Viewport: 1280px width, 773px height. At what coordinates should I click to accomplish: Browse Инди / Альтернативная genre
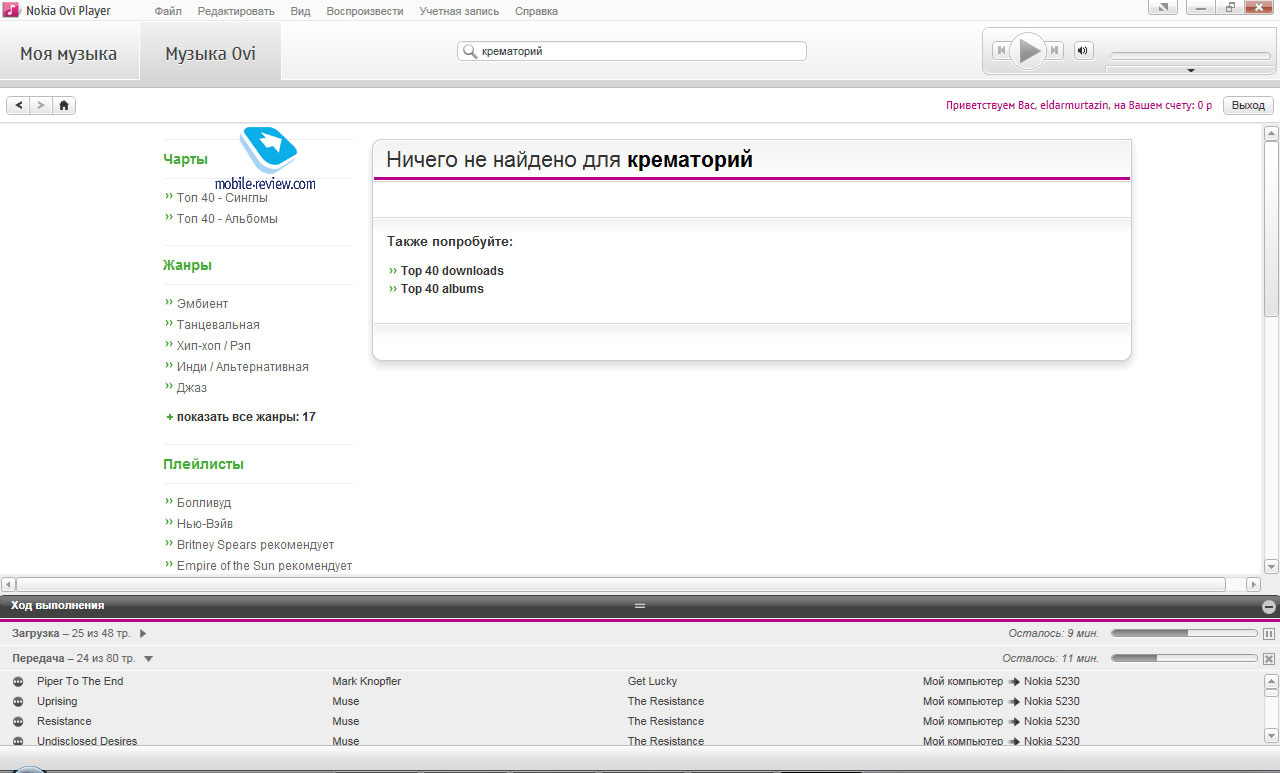coord(242,367)
